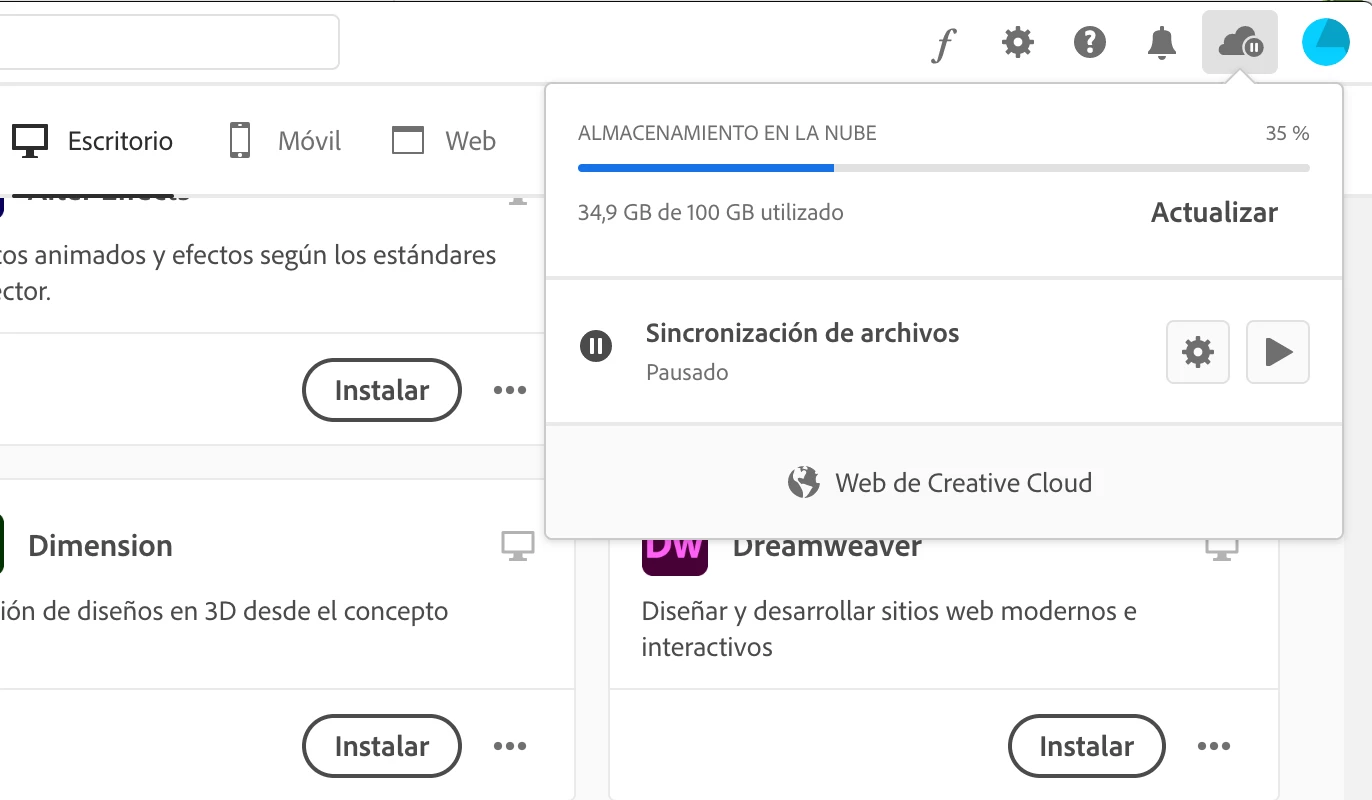Viewport: 1372px width, 800px height.
Task: Switch to the Web tab
Action: (x=444, y=141)
